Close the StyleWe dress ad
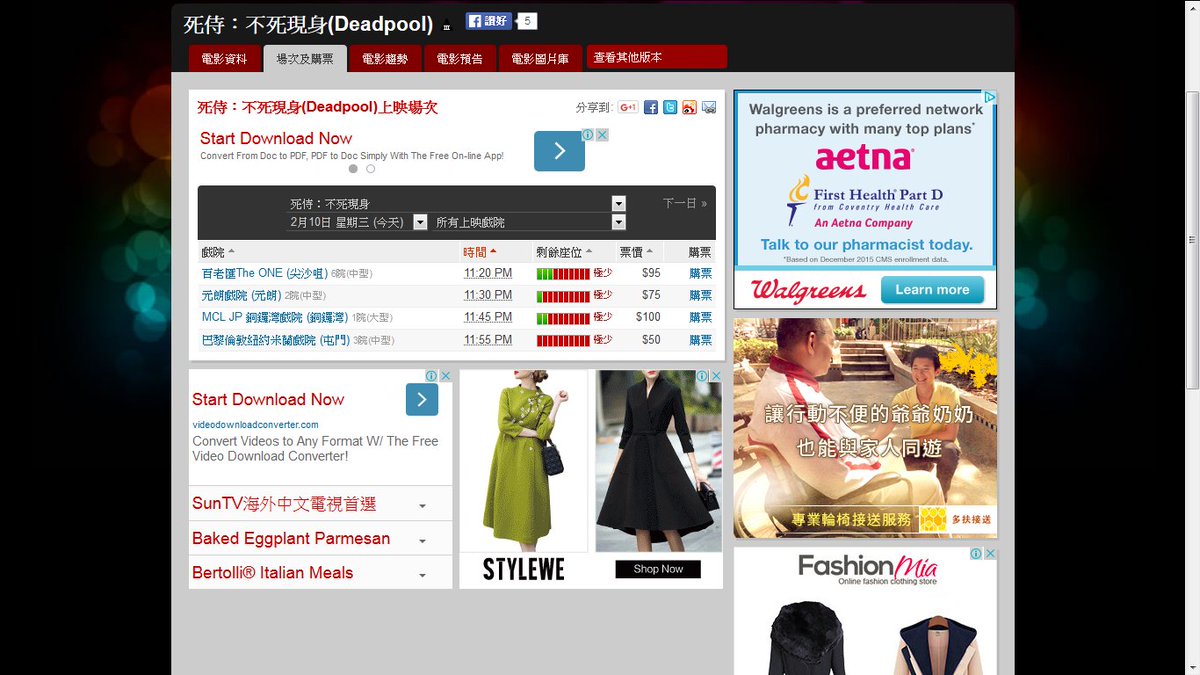Image resolution: width=1200 pixels, height=675 pixels. [716, 376]
